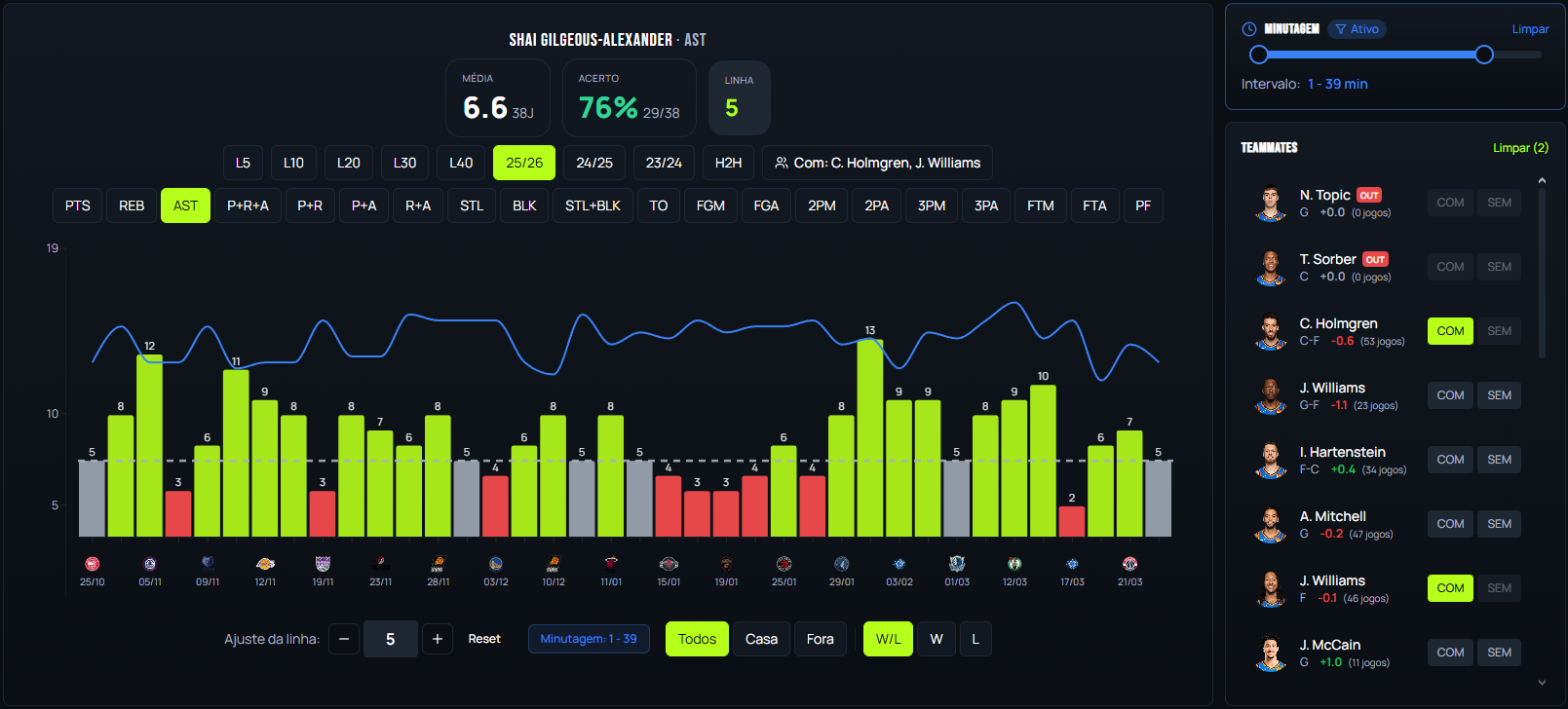Screen dimensions: 1568x709
Task: Click the Kings logo under the 19/11 game
Action: tap(323, 564)
